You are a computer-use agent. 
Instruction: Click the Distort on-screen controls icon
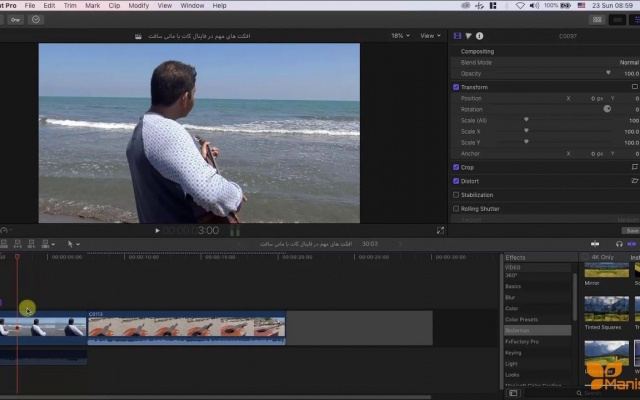[634, 181]
